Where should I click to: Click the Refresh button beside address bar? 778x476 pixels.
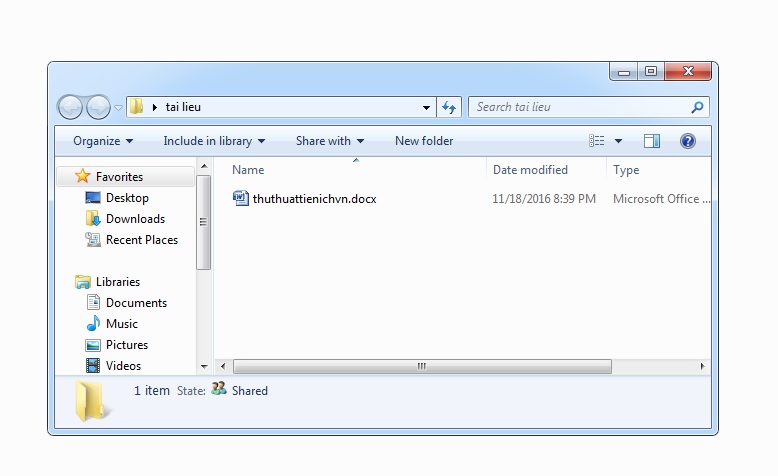(449, 107)
